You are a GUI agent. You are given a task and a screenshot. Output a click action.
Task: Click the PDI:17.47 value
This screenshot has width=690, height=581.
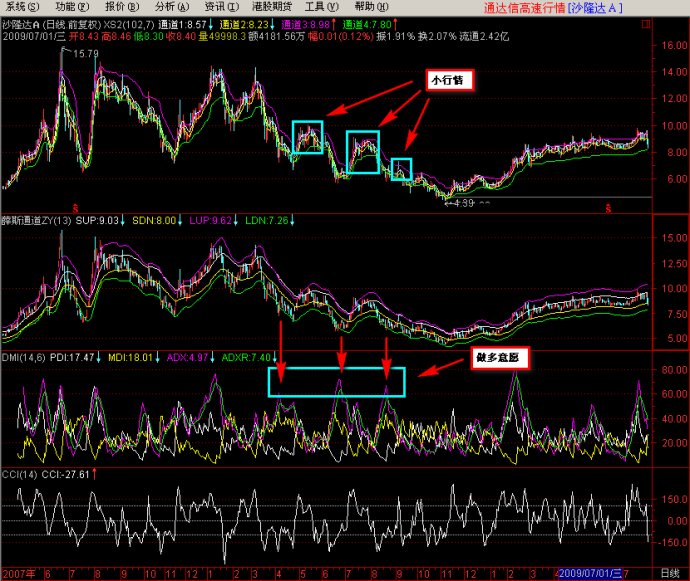point(72,357)
